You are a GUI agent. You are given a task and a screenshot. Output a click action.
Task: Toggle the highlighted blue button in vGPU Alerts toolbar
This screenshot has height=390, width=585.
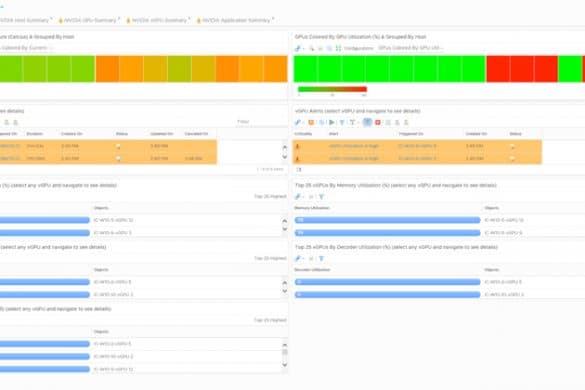pos(367,122)
